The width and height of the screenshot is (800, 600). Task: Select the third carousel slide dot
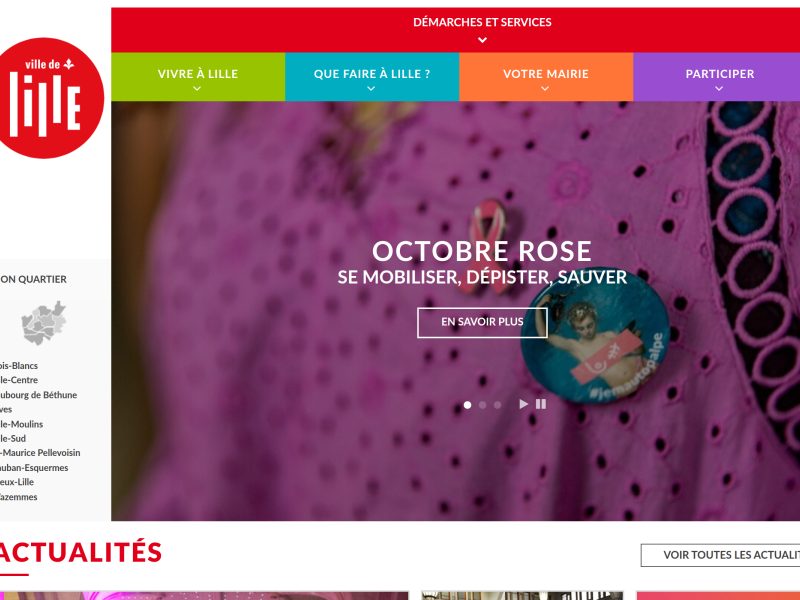(x=497, y=405)
